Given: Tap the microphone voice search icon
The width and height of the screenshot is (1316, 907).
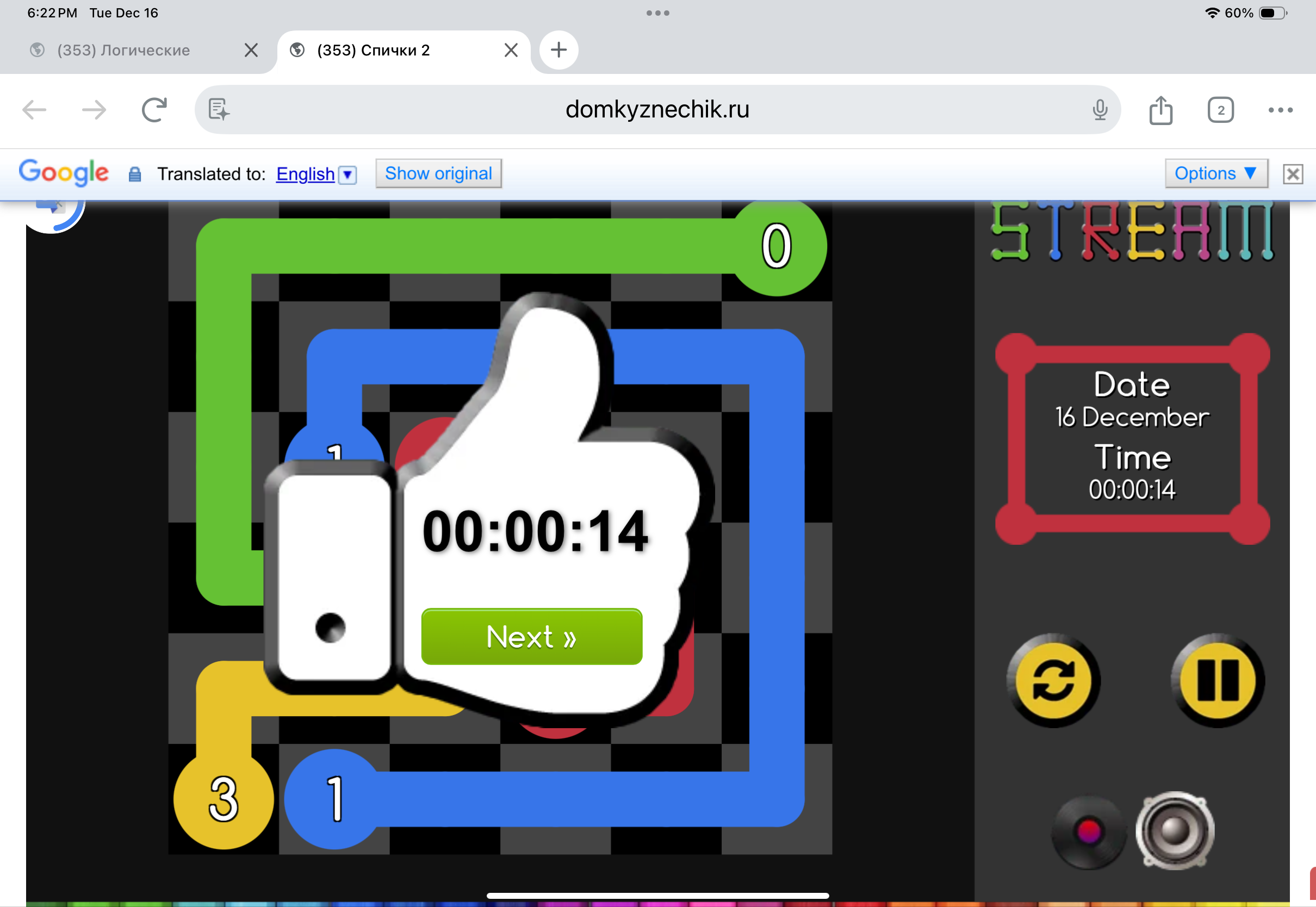Looking at the screenshot, I should pyautogui.click(x=1100, y=110).
